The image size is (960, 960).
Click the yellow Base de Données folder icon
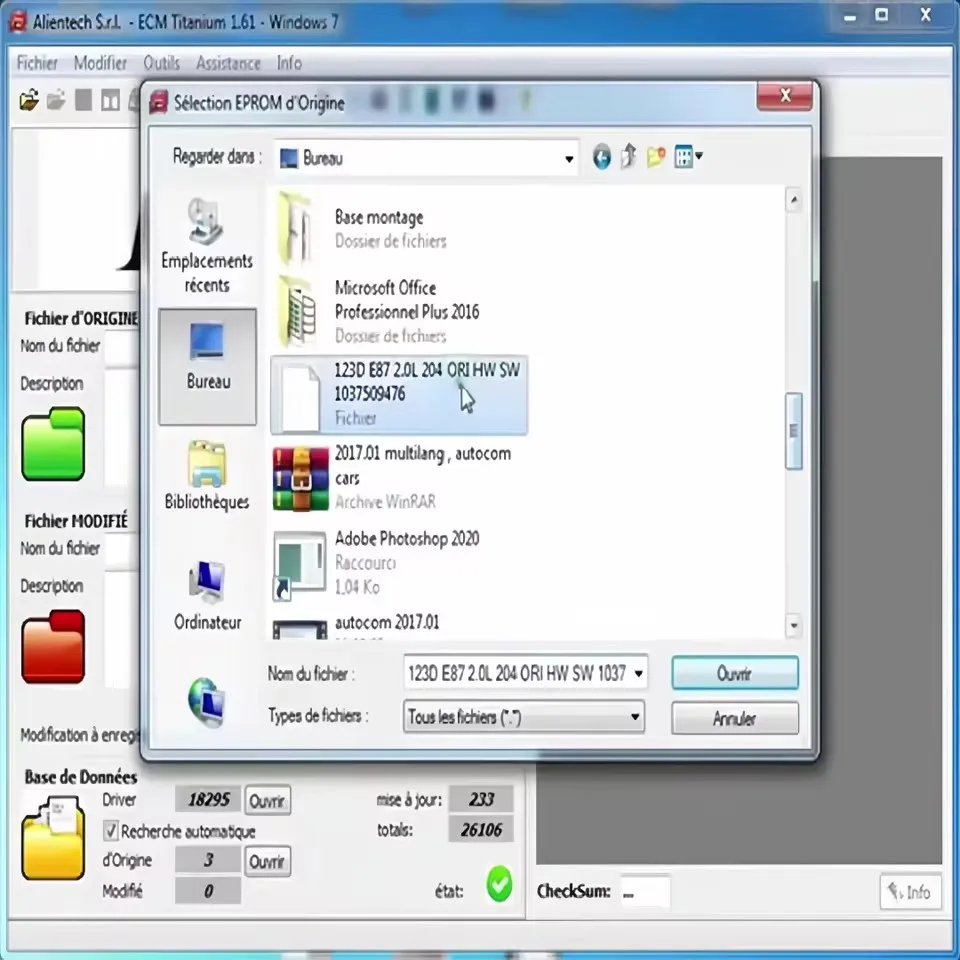click(52, 836)
